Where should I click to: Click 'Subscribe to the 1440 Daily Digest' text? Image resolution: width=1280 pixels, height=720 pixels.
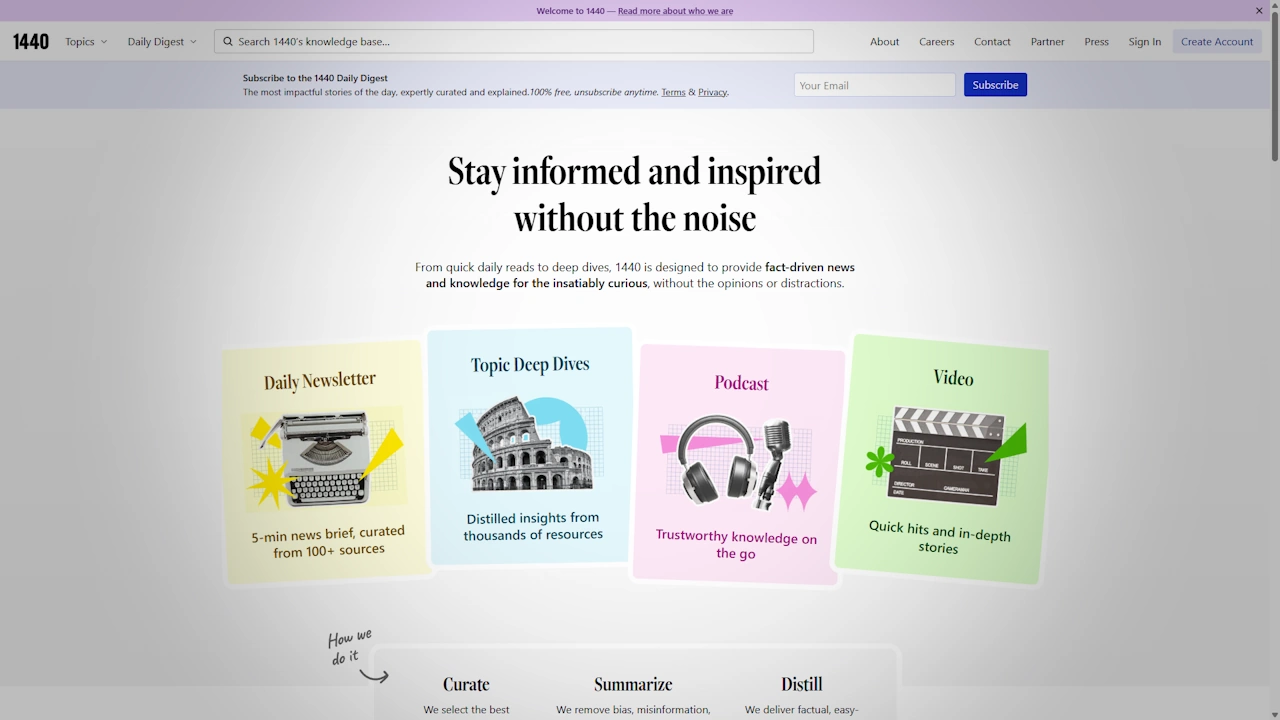(x=315, y=78)
